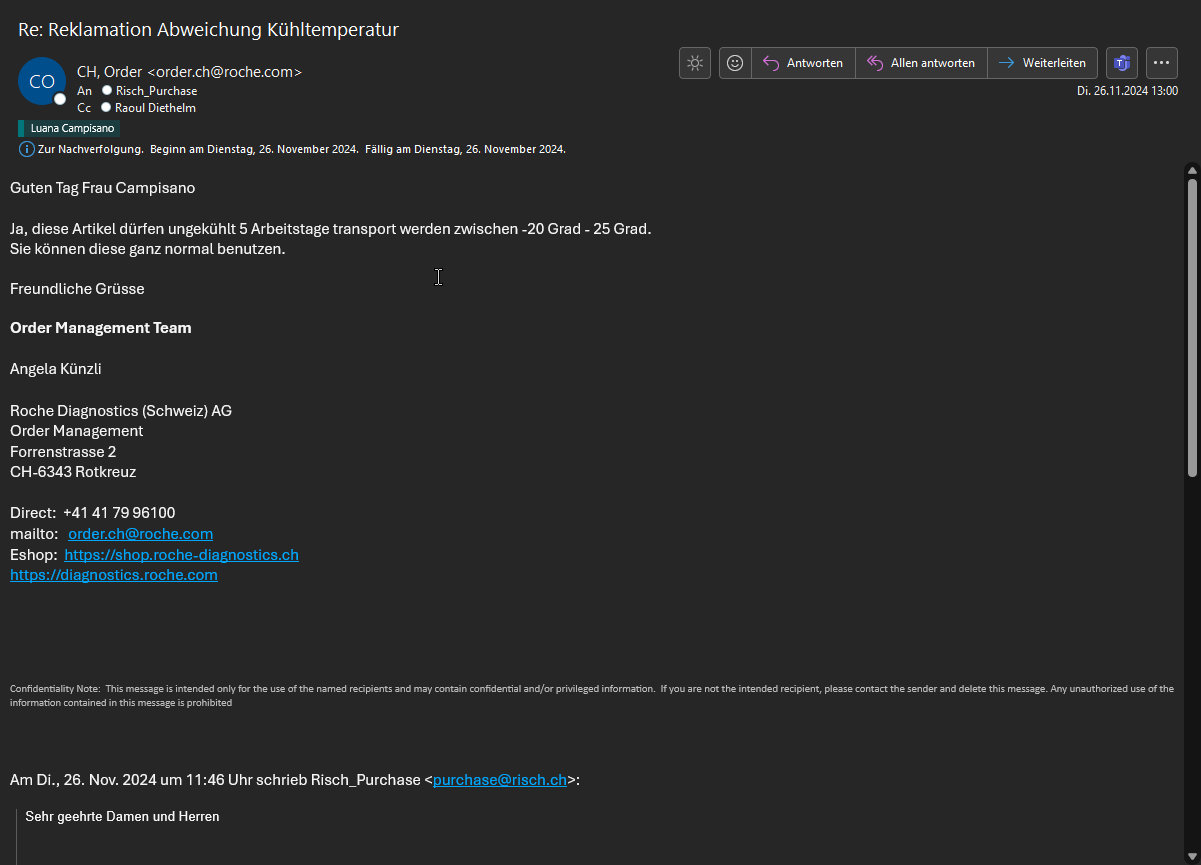
Task: Click Allen antworten to reply all
Action: click(921, 63)
